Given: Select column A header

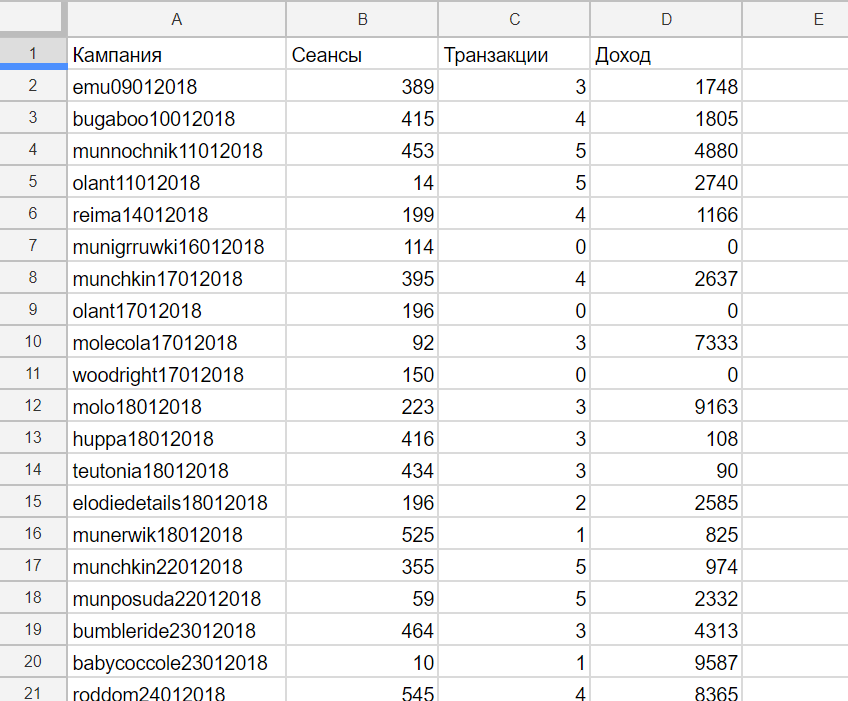Looking at the screenshot, I should [x=176, y=19].
